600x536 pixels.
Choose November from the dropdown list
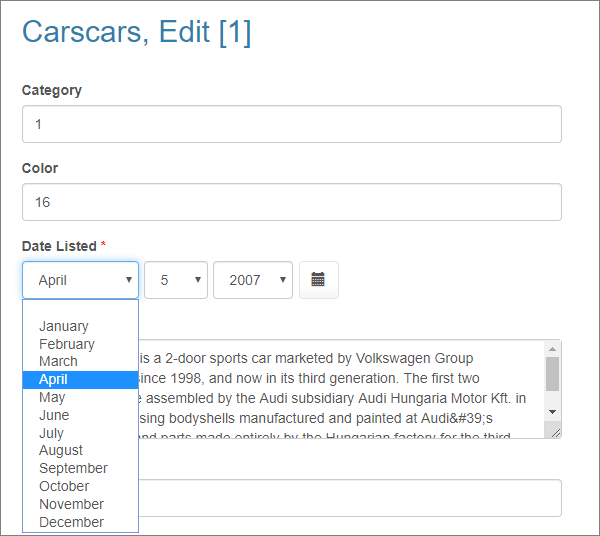(80, 504)
